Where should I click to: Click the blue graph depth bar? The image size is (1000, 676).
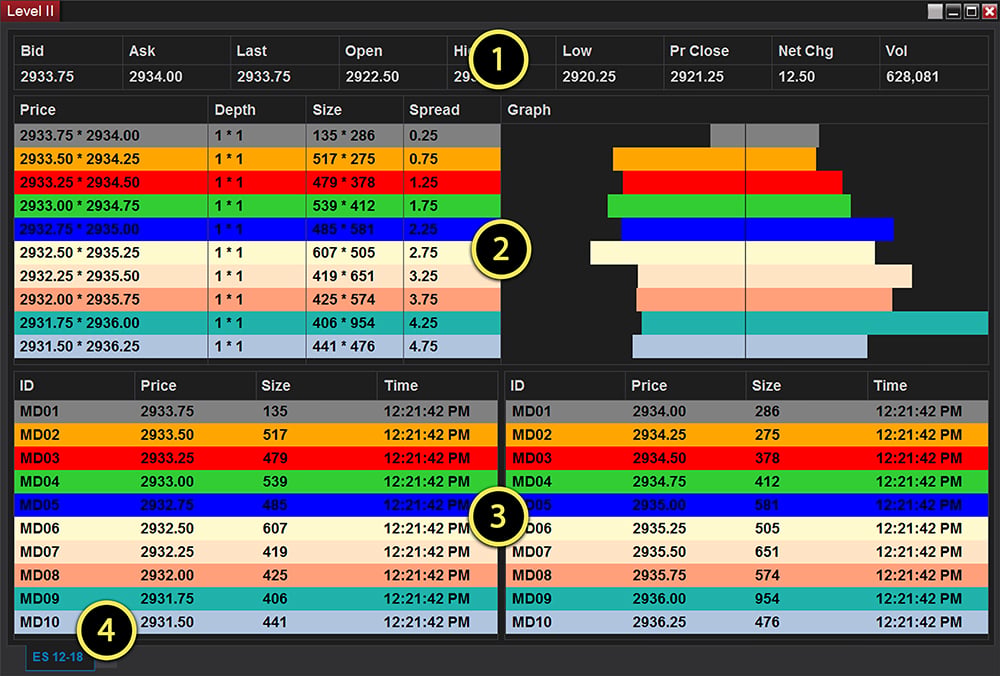pos(757,230)
